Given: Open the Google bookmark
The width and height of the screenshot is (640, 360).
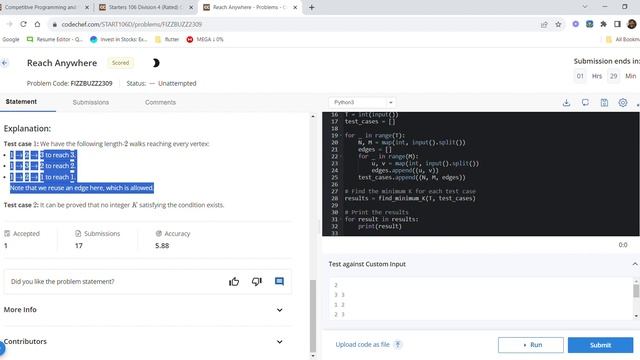Looking at the screenshot, I should [x=11, y=40].
